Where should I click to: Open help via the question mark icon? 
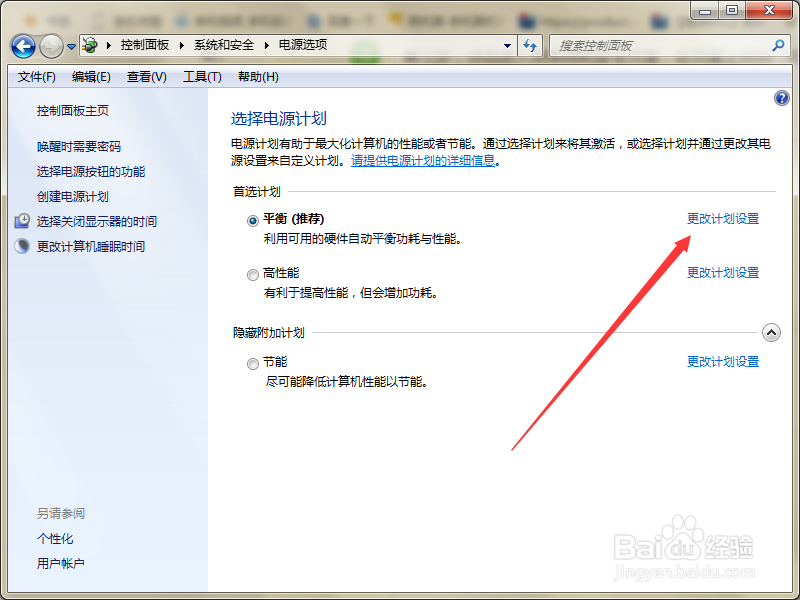click(x=782, y=98)
